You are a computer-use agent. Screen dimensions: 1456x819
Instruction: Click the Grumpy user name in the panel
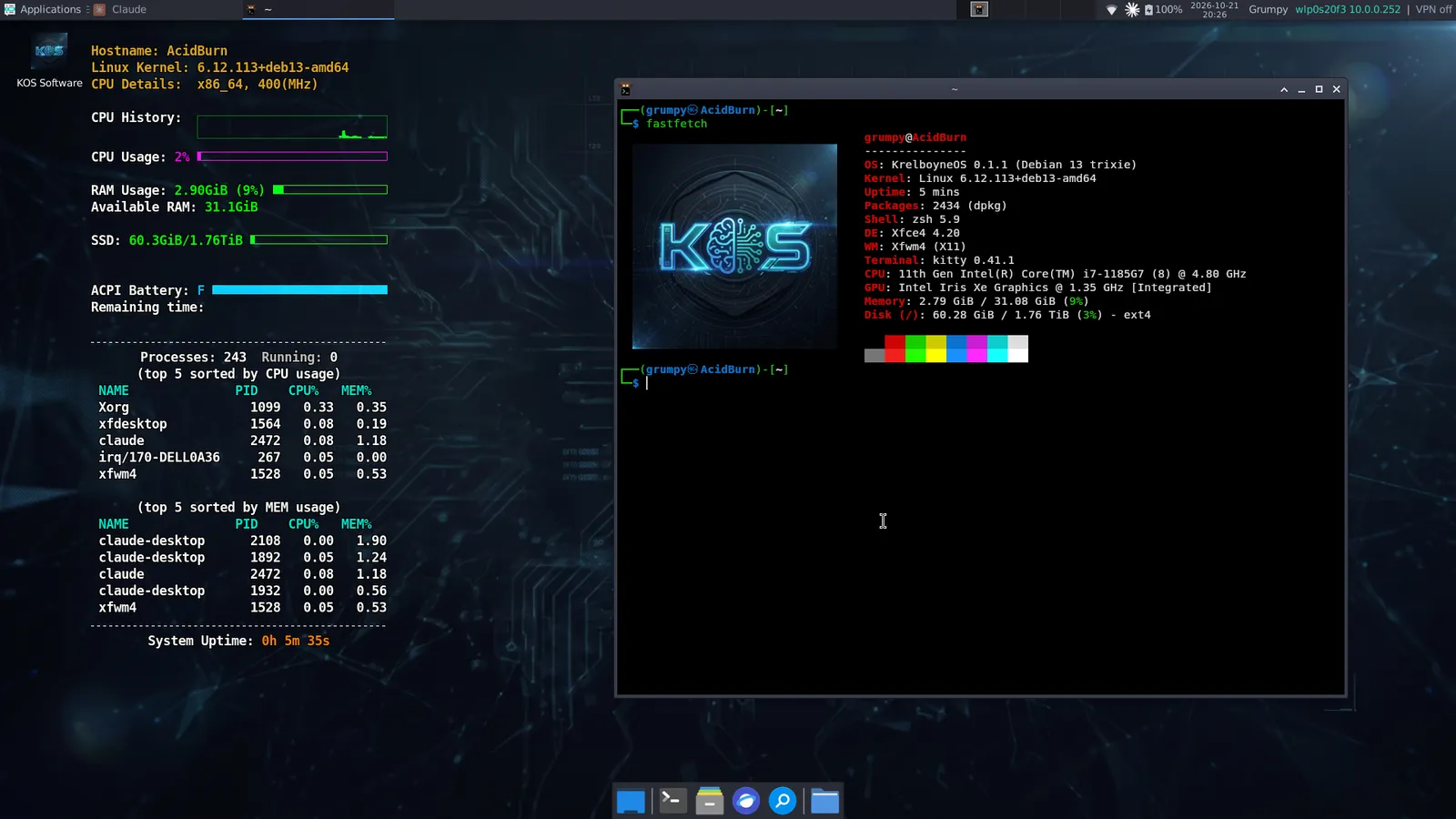pyautogui.click(x=1268, y=9)
